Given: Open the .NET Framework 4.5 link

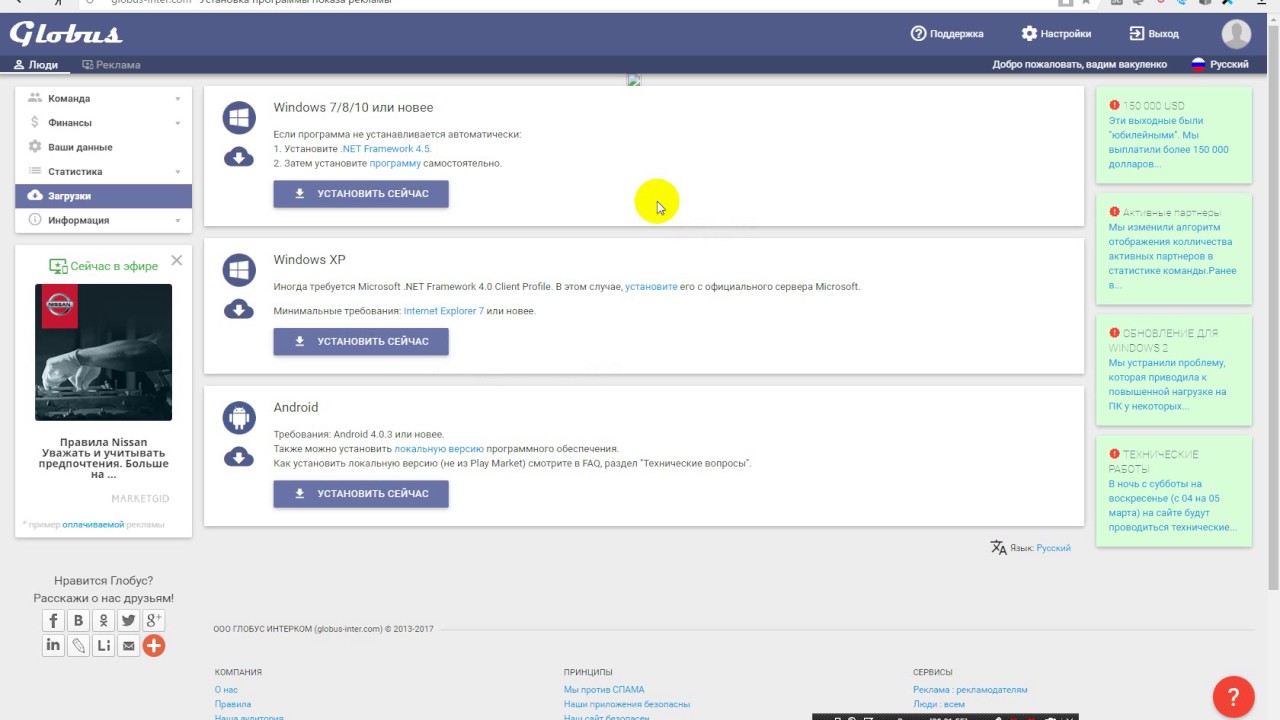Looking at the screenshot, I should tap(385, 149).
